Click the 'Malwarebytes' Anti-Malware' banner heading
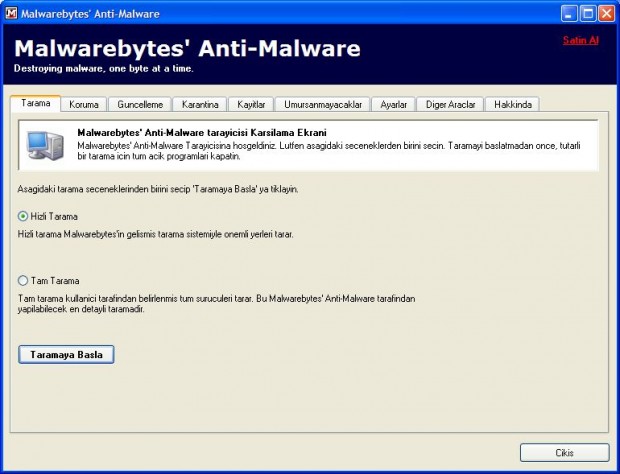This screenshot has height=474, width=620. coord(187,48)
